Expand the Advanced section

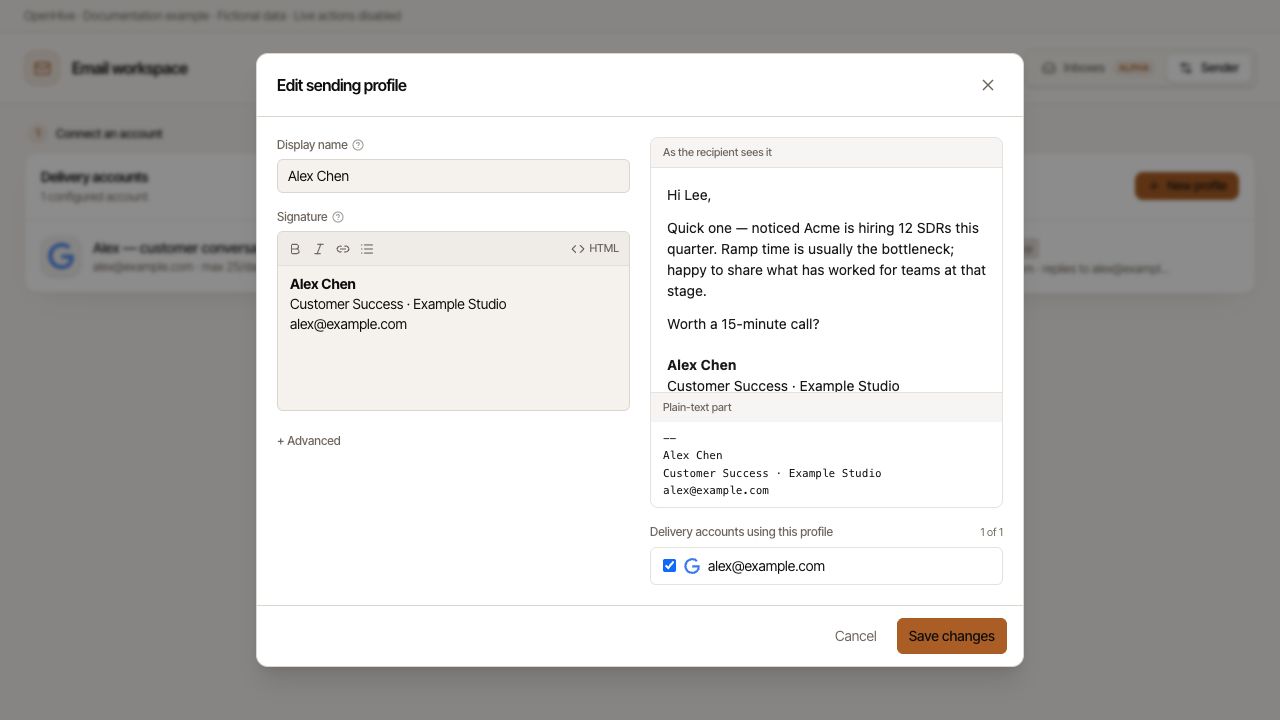(309, 441)
